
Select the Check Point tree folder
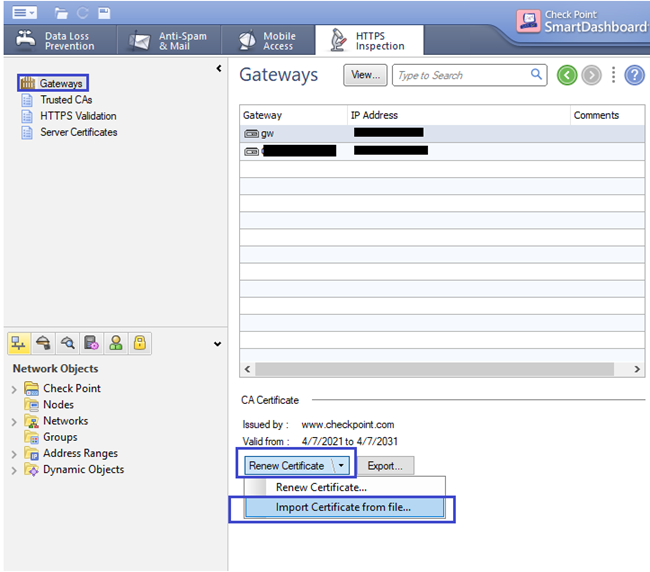(62, 388)
